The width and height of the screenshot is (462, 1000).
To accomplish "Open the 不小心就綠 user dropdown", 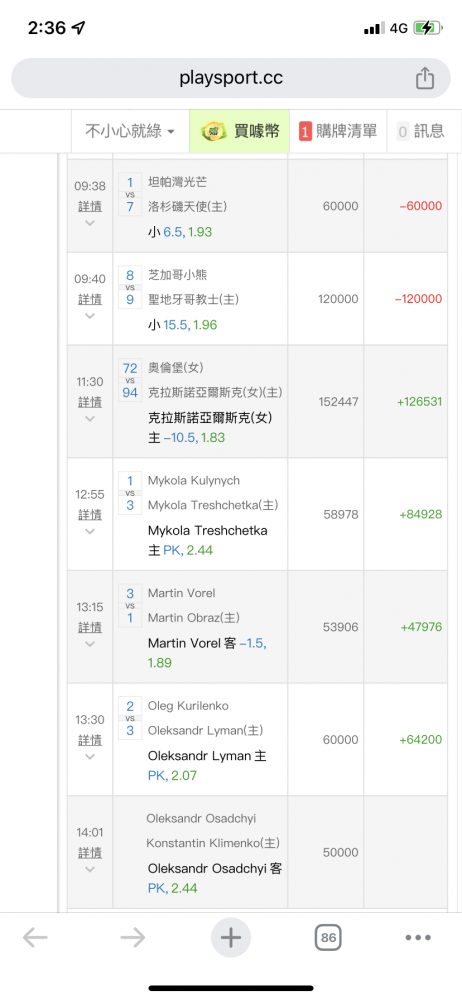I will 131,131.
